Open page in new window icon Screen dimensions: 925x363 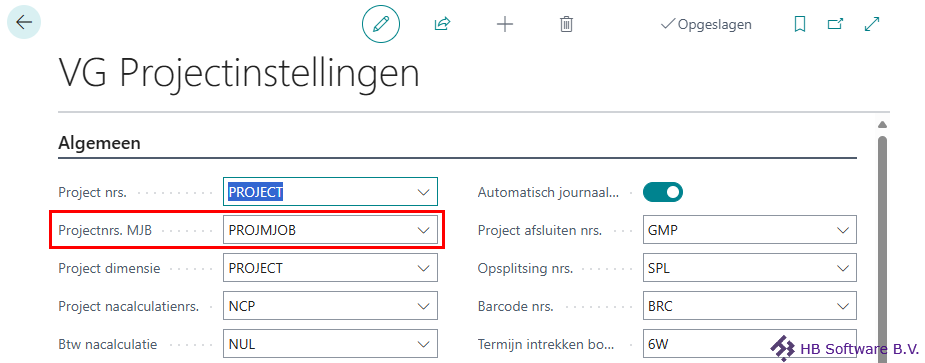(835, 24)
